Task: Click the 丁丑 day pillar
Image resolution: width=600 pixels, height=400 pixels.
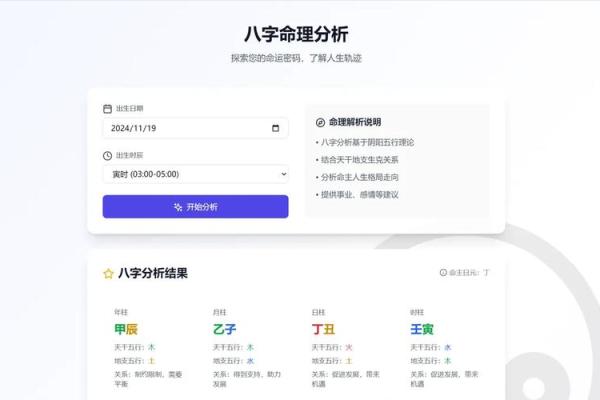Action: point(323,329)
